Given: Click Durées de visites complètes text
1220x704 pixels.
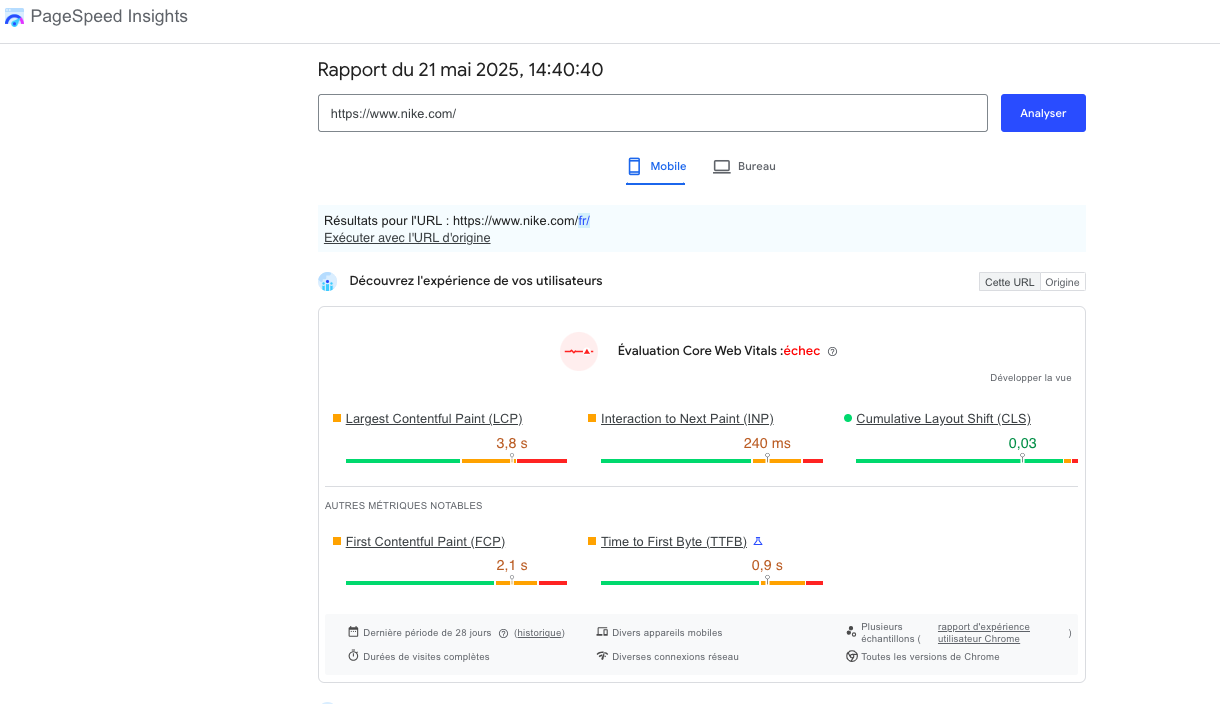Looking at the screenshot, I should tap(427, 657).
